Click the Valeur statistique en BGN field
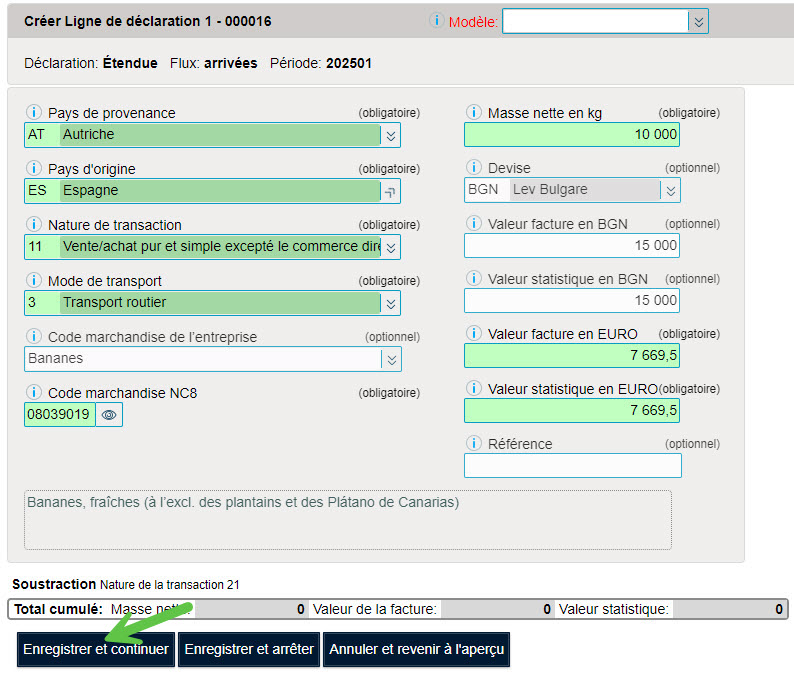The width and height of the screenshot is (794, 676). (572, 301)
